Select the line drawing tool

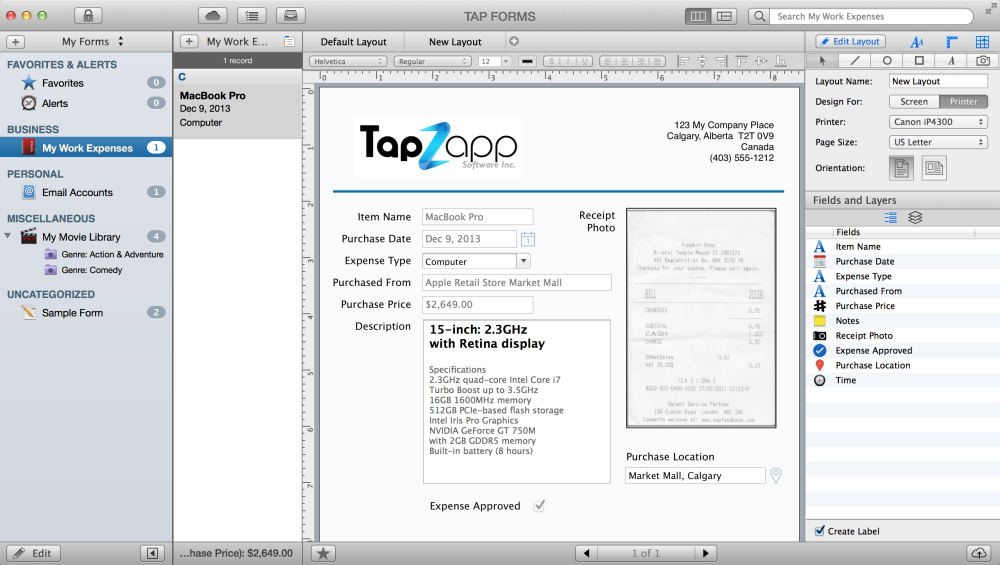[855, 61]
